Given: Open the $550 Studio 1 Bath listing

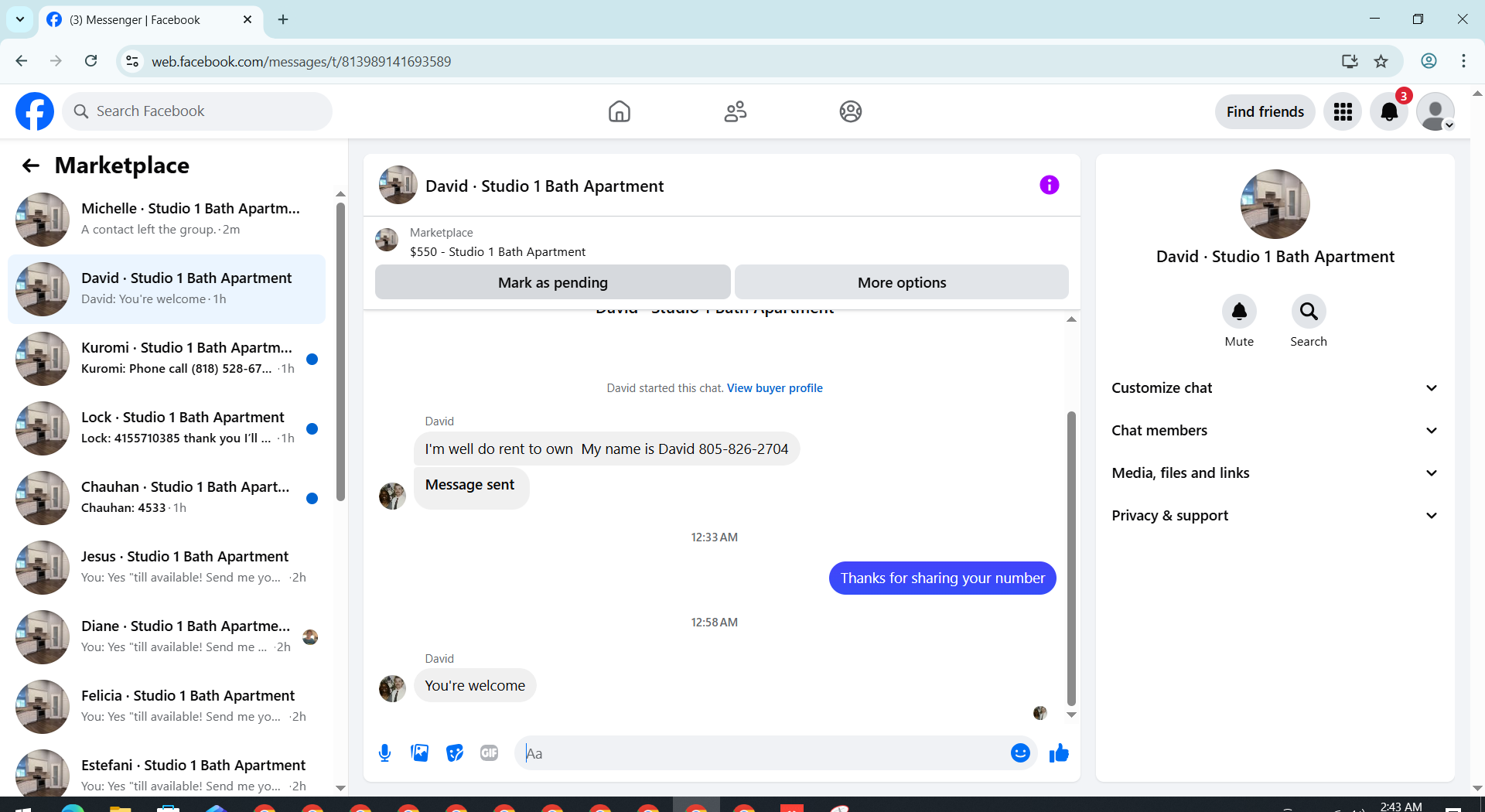Looking at the screenshot, I should (x=497, y=252).
